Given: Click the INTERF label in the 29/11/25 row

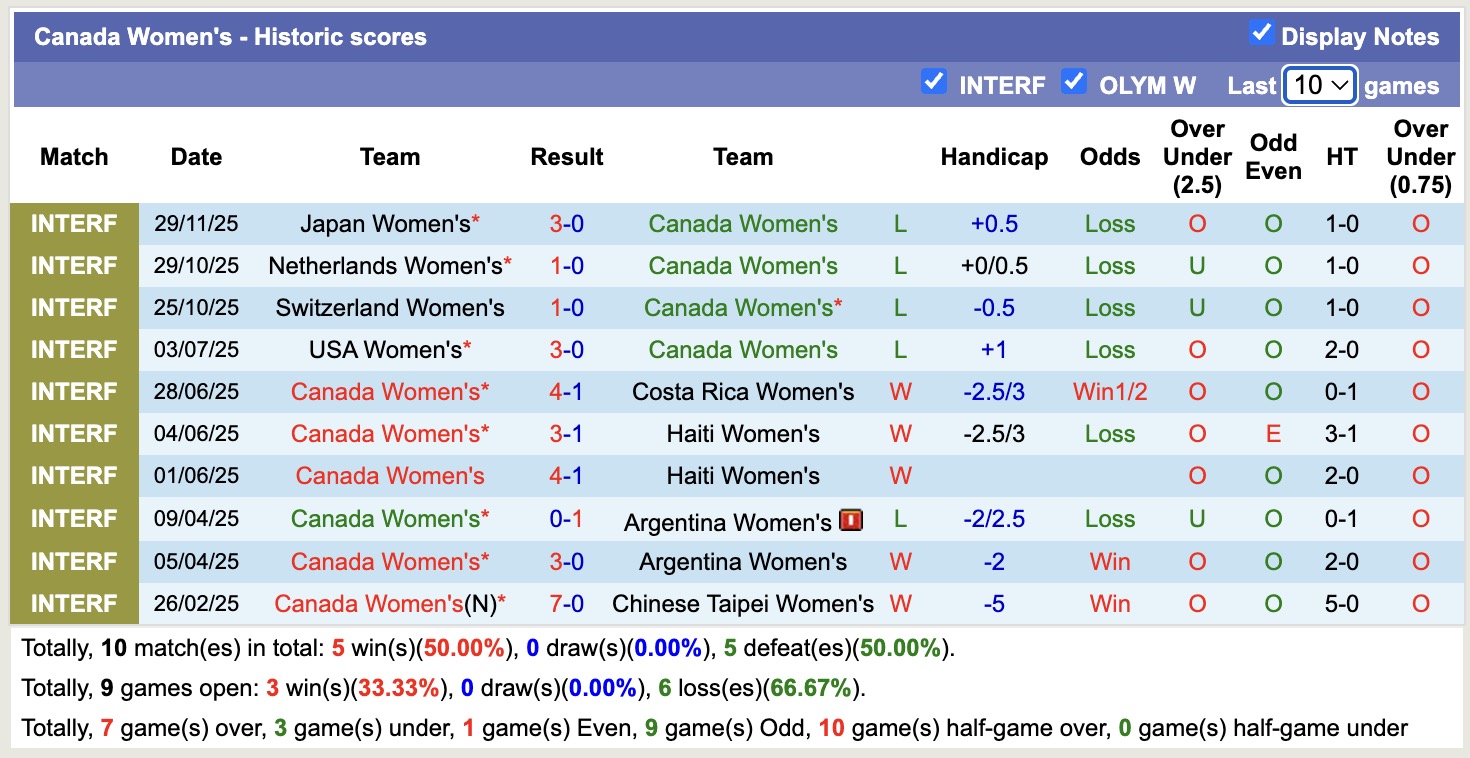Looking at the screenshot, I should coord(74,224).
